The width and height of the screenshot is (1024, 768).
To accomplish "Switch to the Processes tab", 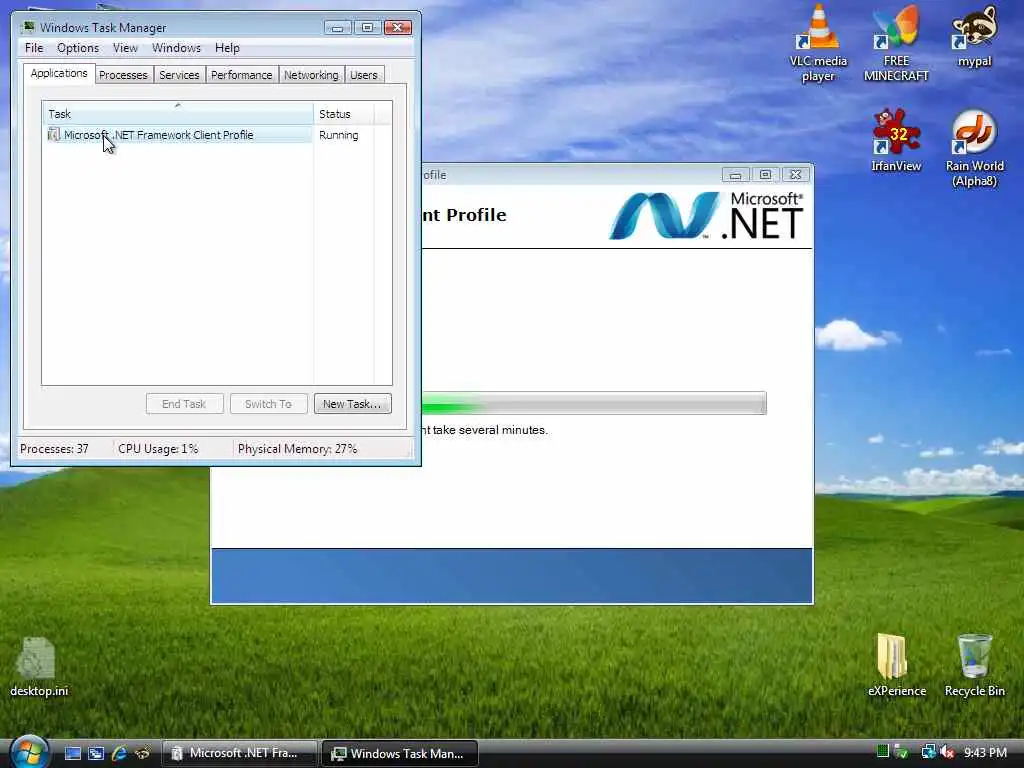I will (123, 75).
